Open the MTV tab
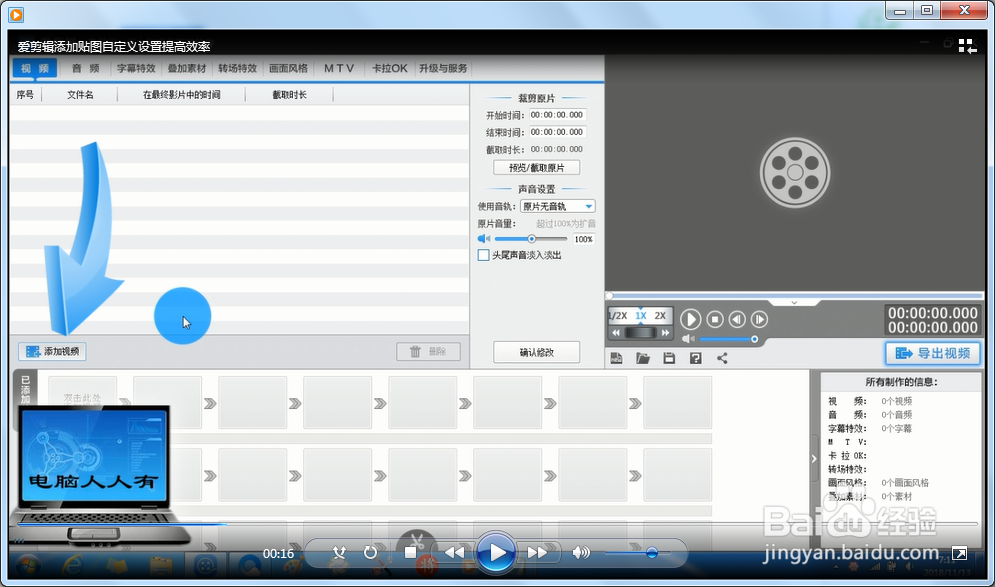995x587 pixels. coord(339,68)
